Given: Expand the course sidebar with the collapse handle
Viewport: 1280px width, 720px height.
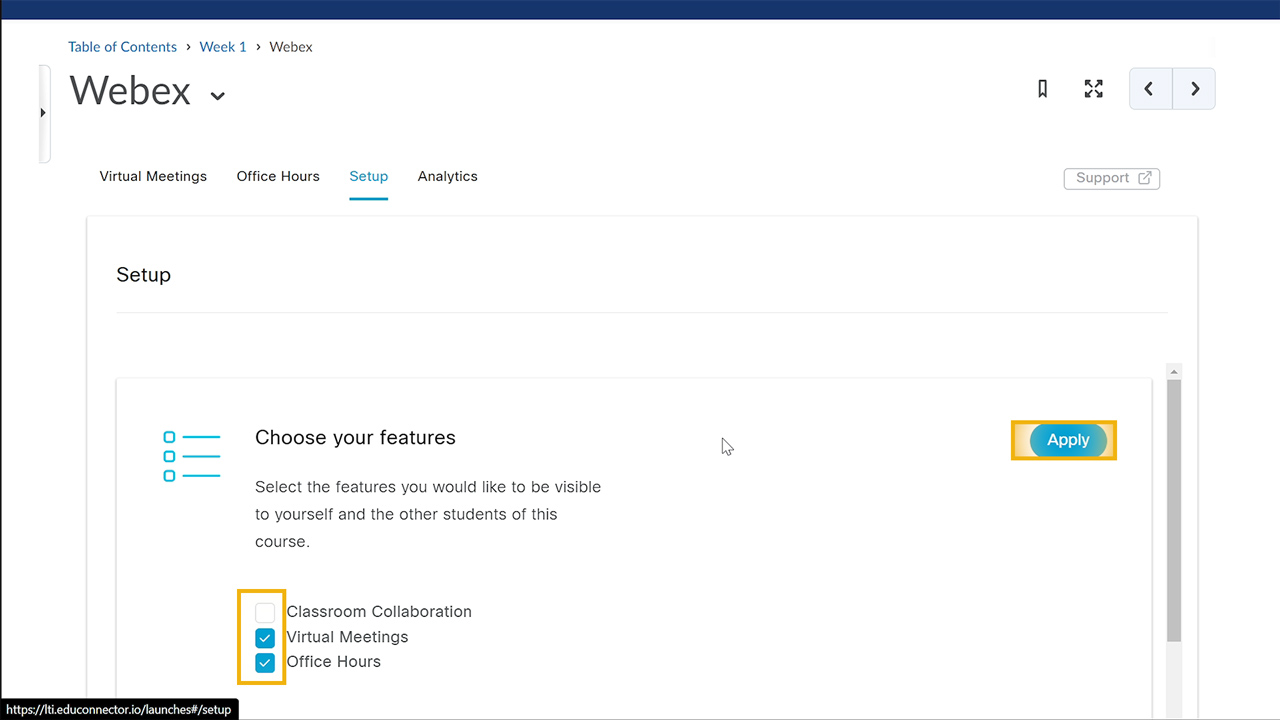Looking at the screenshot, I should [44, 112].
